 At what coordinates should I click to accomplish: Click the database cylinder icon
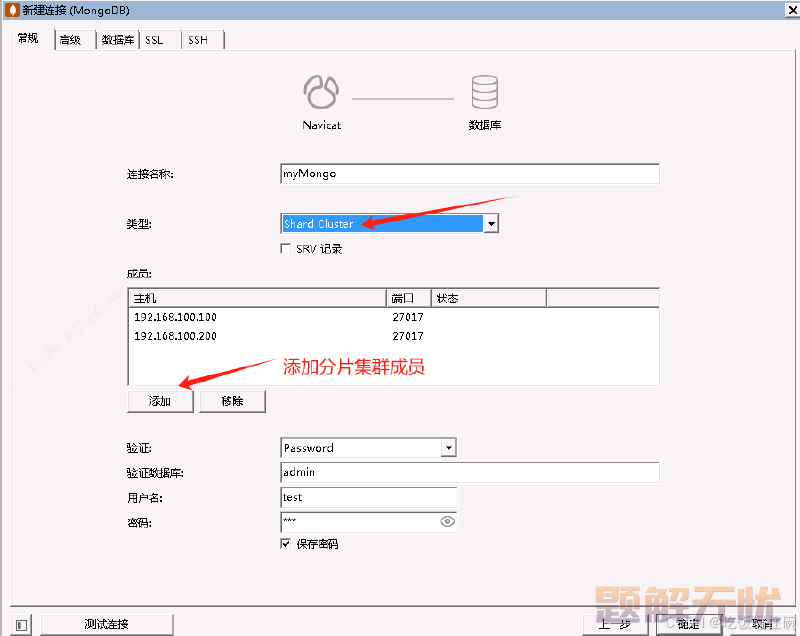(x=484, y=92)
